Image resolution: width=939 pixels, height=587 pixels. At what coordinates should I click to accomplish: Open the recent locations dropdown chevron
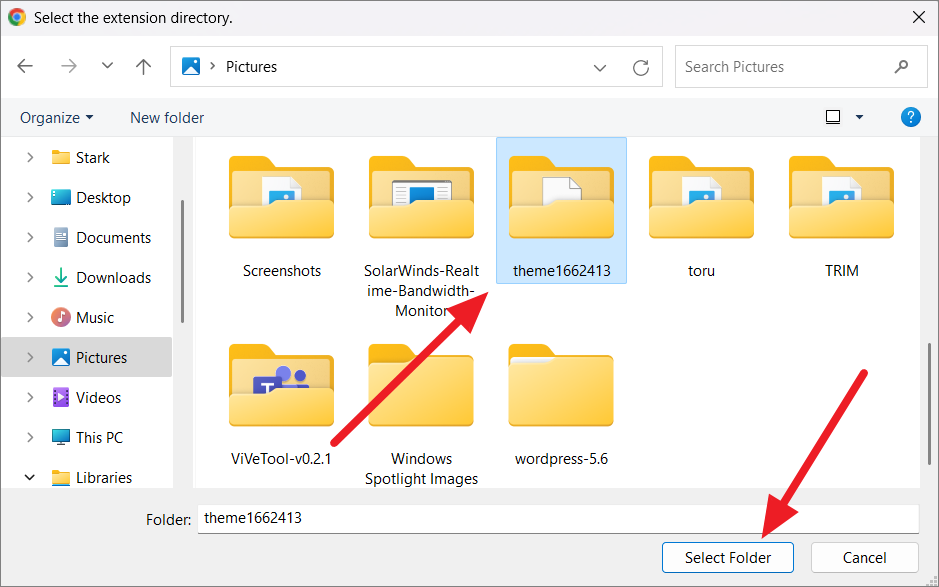[x=107, y=66]
